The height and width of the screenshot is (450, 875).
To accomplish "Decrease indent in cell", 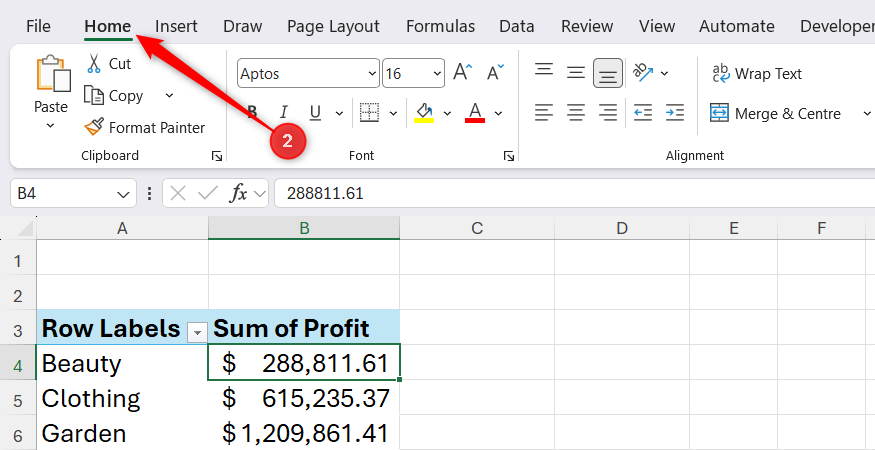I will [643, 113].
